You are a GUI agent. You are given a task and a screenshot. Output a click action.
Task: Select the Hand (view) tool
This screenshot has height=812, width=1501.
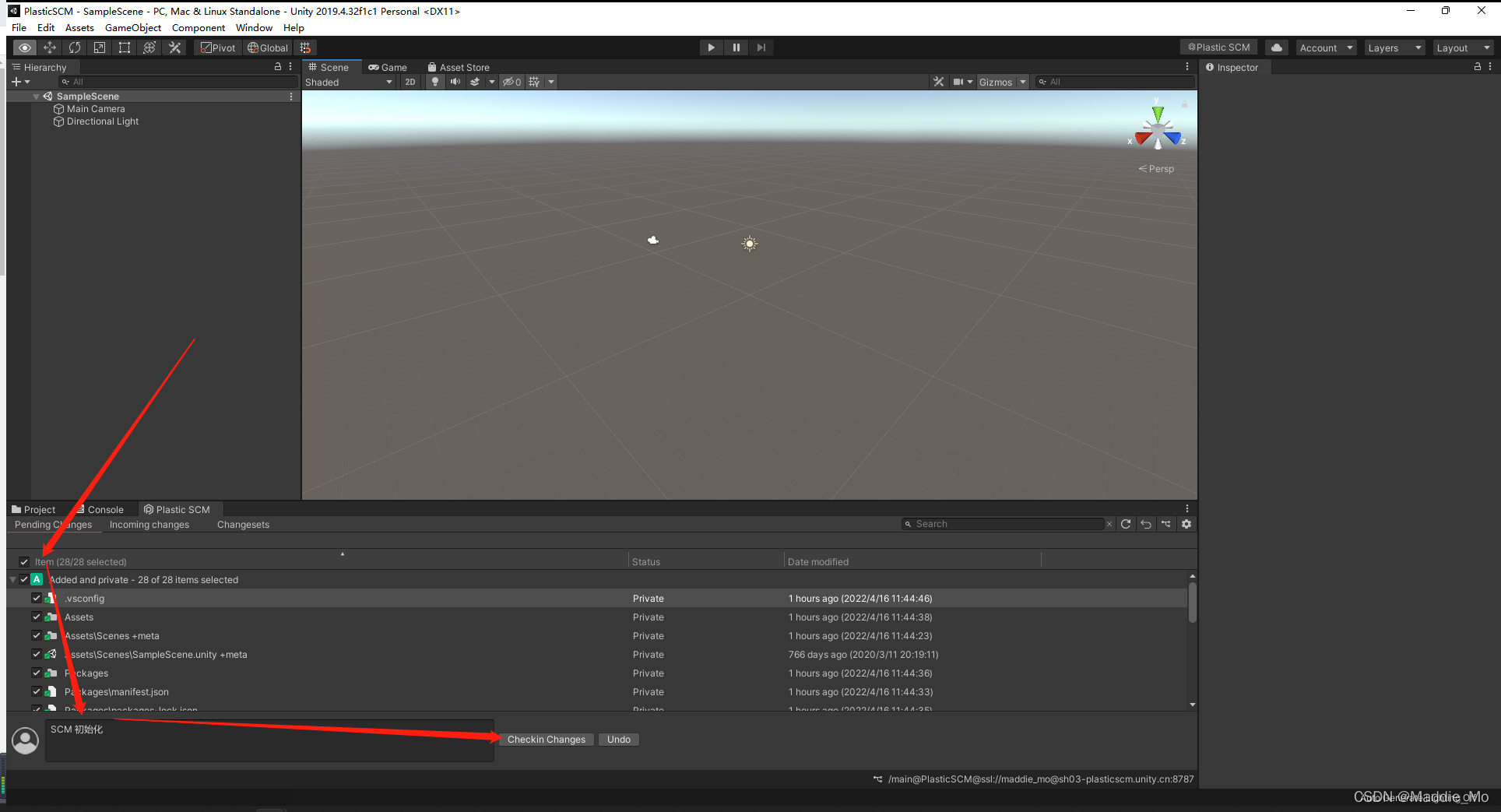(x=25, y=47)
